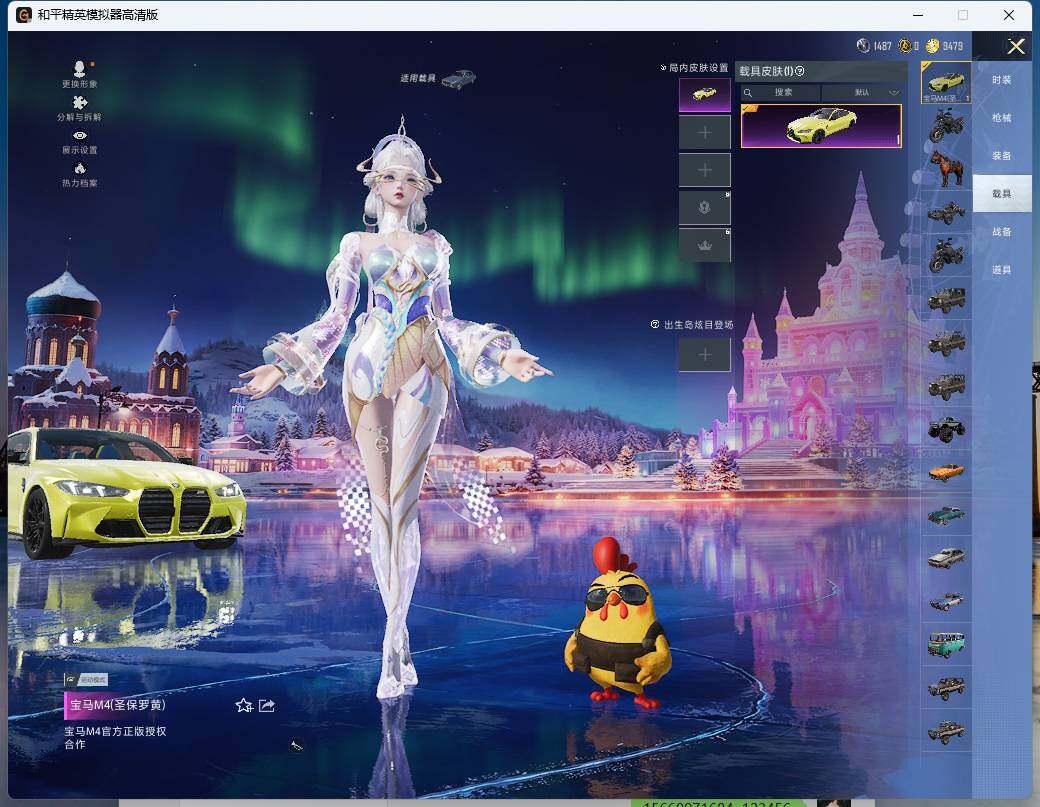
Task: Click the 宝马M4(圣保罗黄) name banner
Action: pos(118,705)
